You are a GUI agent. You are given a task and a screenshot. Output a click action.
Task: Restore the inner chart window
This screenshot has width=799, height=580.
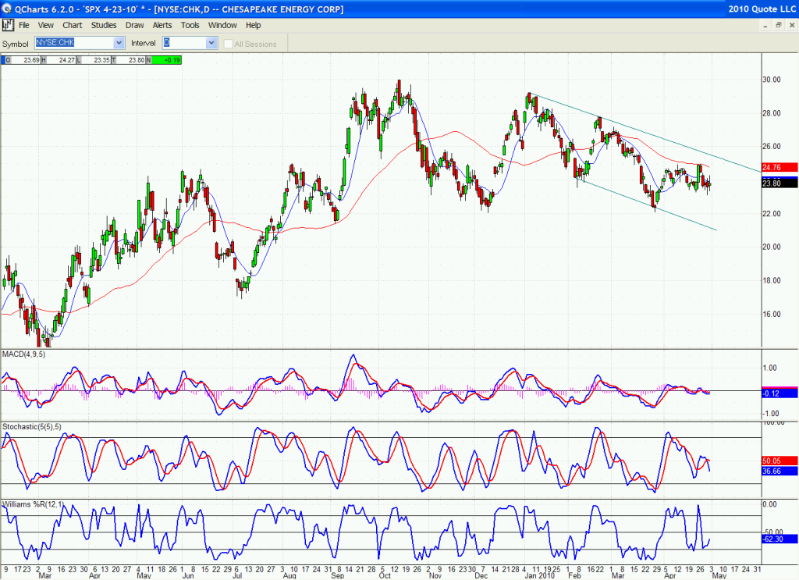(776, 24)
